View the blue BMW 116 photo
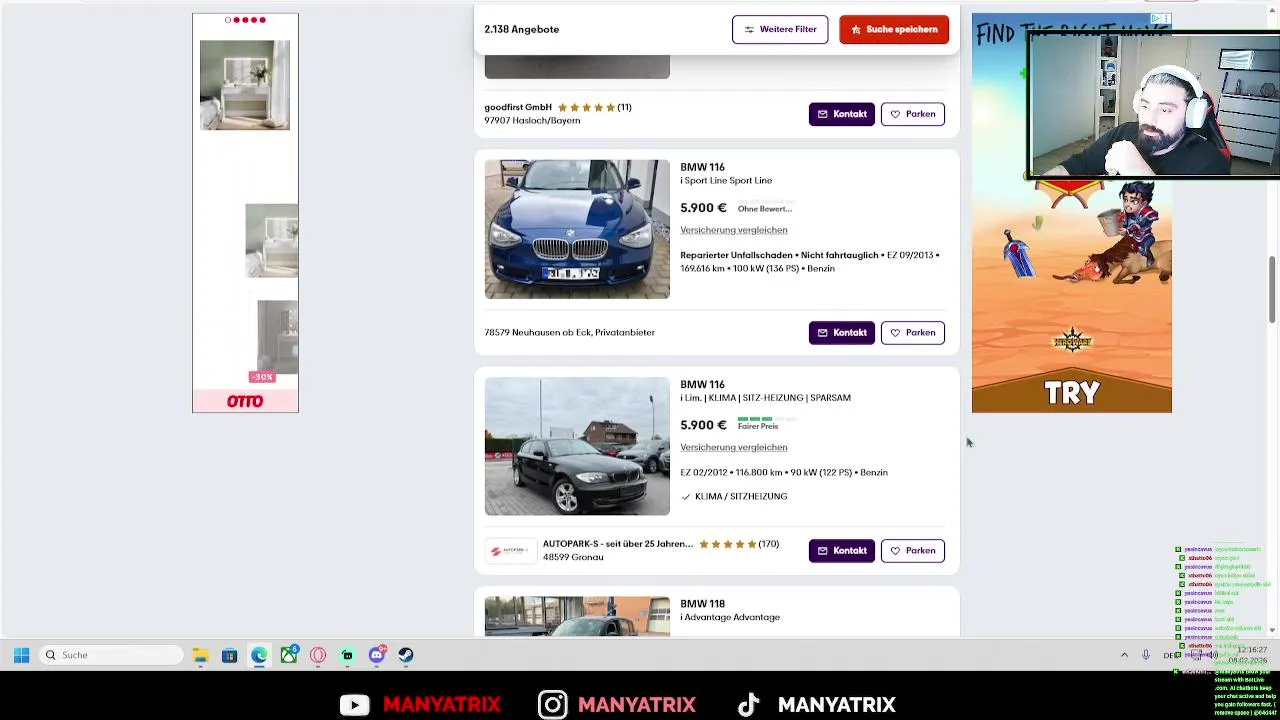This screenshot has width=1280, height=720. pyautogui.click(x=577, y=229)
